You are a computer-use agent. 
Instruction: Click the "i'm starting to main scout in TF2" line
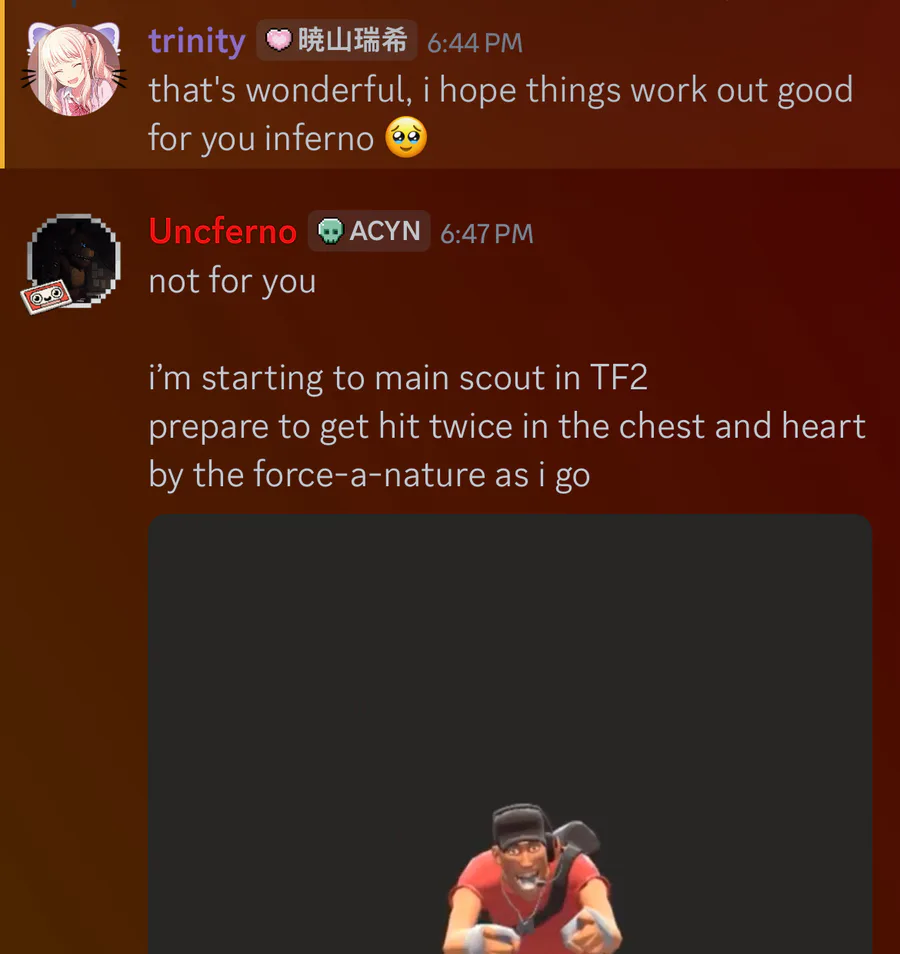[x=398, y=378]
